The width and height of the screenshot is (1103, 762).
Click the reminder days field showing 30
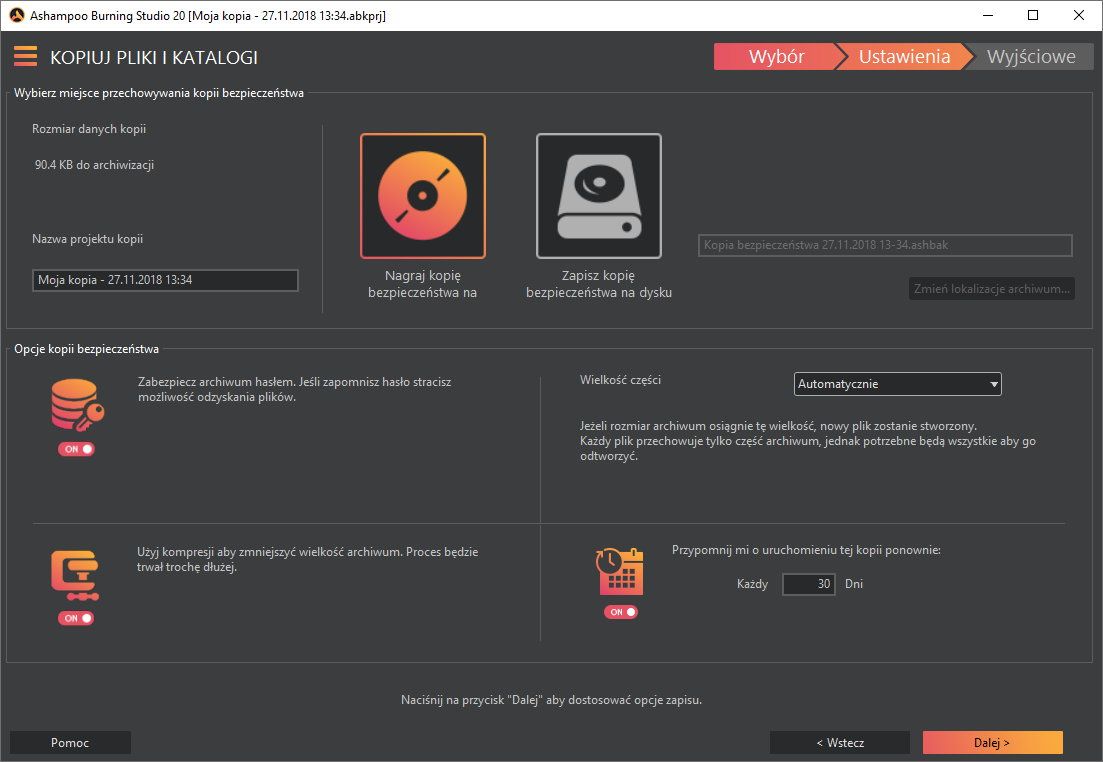coord(809,584)
